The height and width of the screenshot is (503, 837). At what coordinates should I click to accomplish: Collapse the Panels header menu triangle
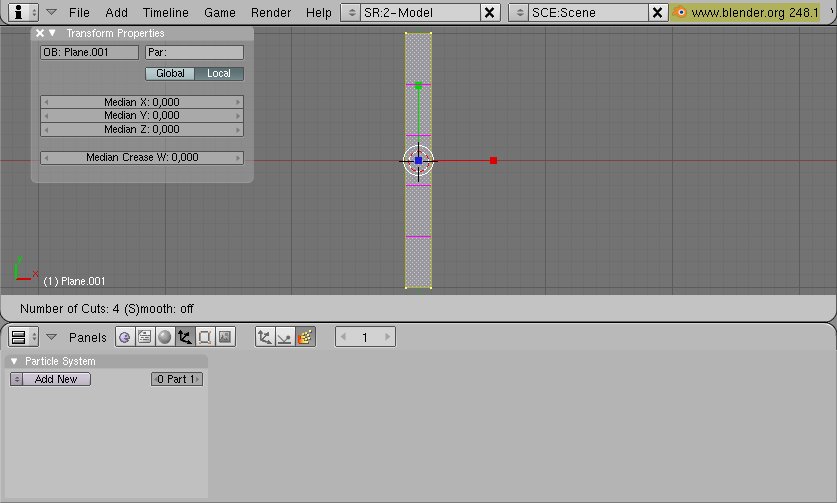coord(51,337)
